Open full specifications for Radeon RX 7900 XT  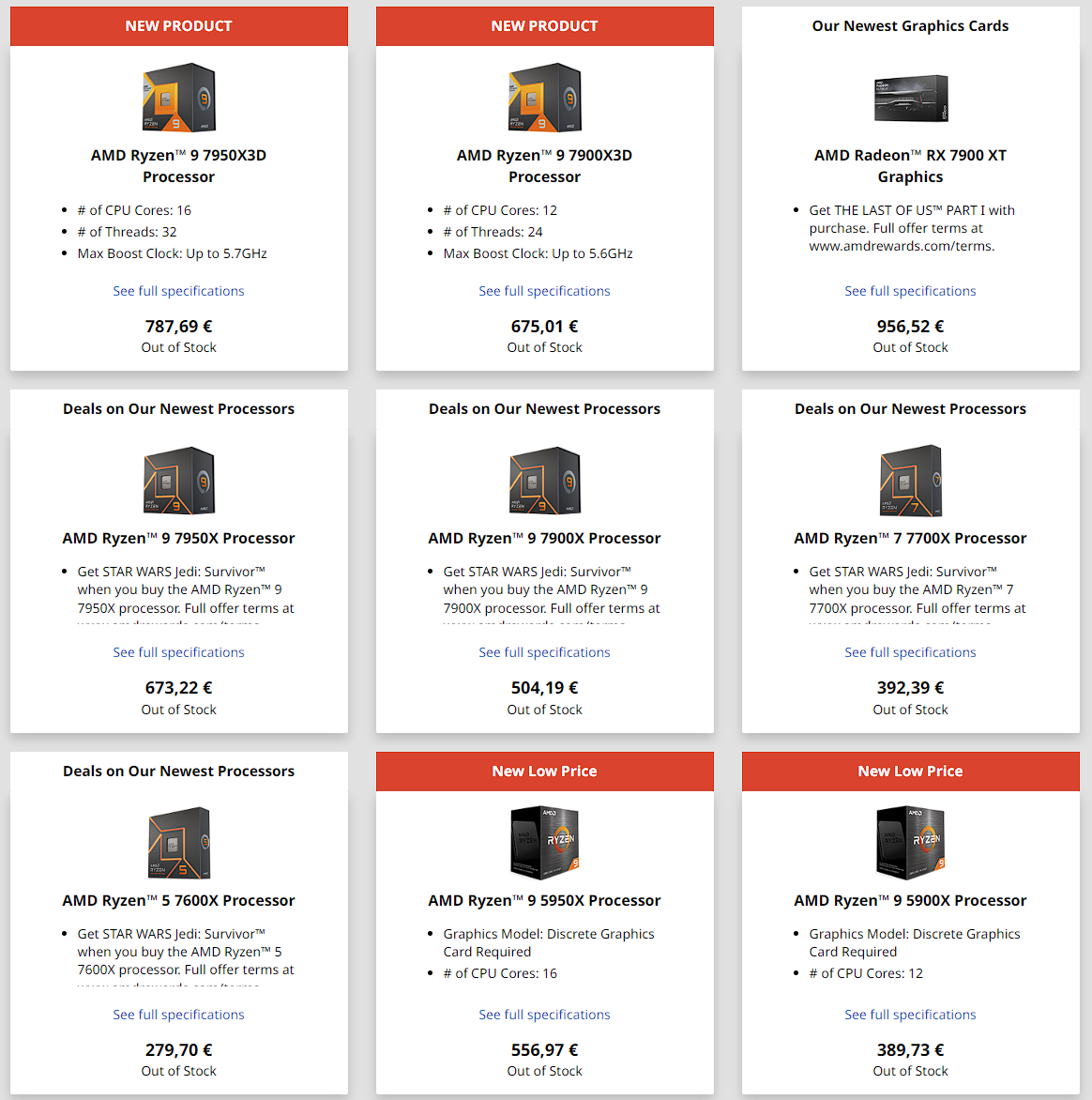coord(910,291)
